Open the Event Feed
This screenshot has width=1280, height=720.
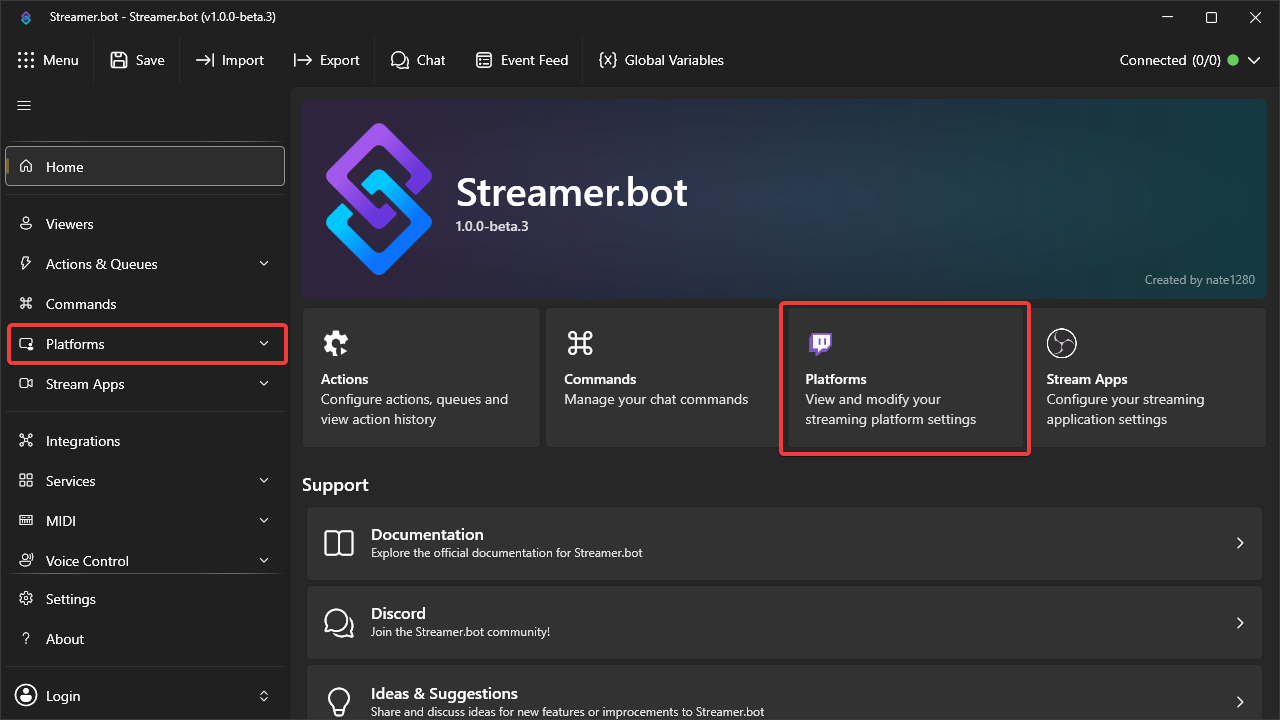[x=521, y=60]
